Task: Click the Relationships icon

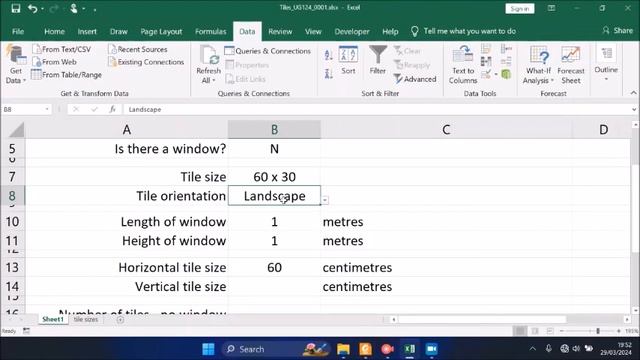Action: [506, 62]
